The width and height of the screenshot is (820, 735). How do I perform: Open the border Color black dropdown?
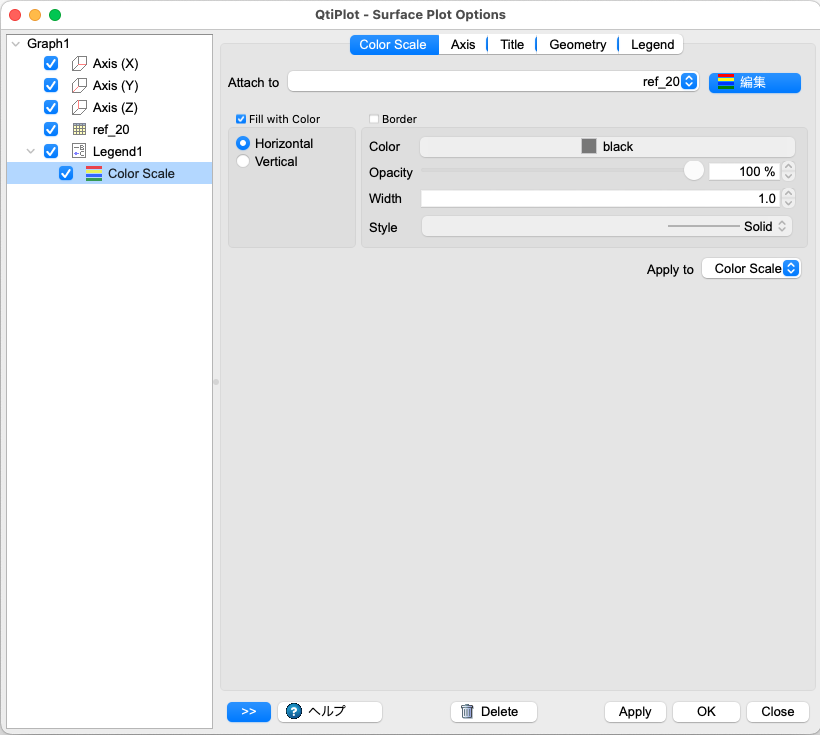(607, 146)
